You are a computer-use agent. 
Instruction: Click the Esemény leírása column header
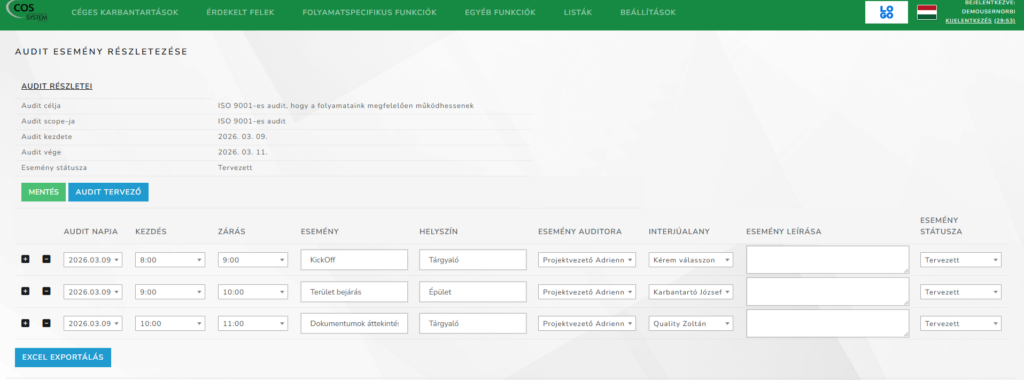click(783, 231)
